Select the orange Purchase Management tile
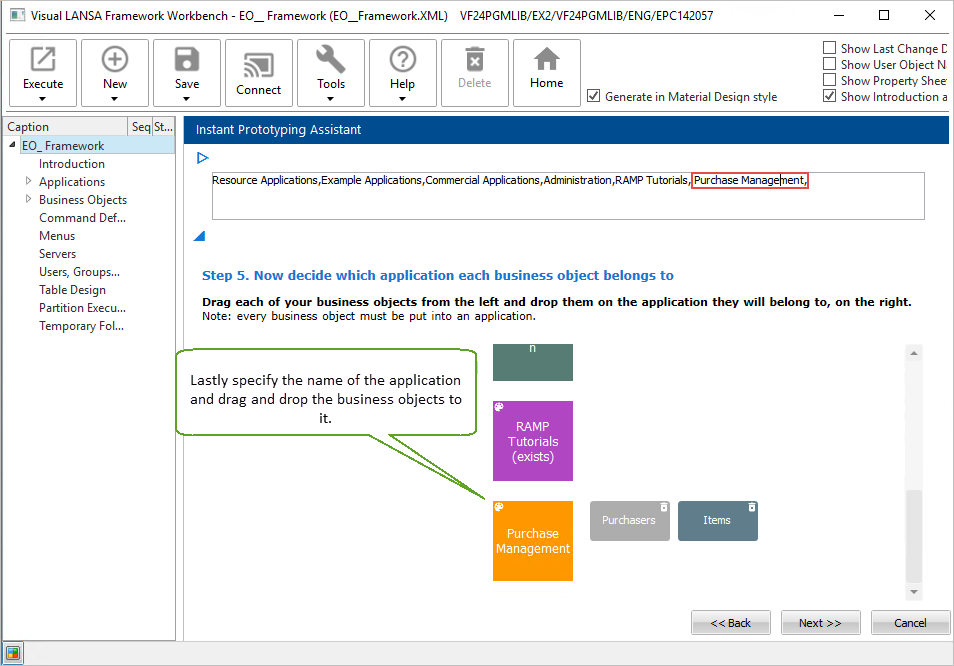 (x=532, y=541)
